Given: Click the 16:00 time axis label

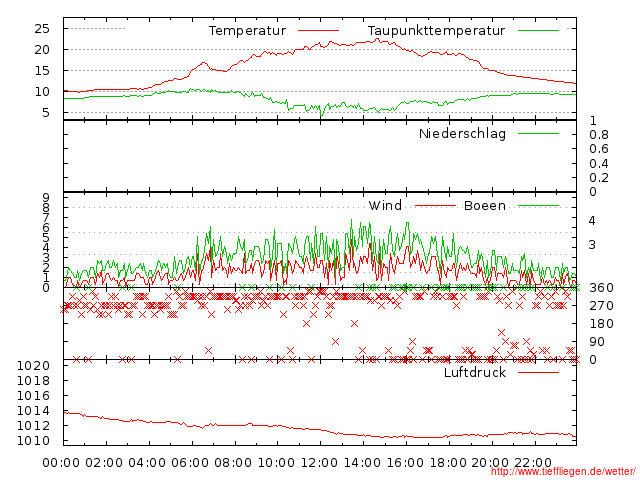Looking at the screenshot, I should pyautogui.click(x=405, y=463).
